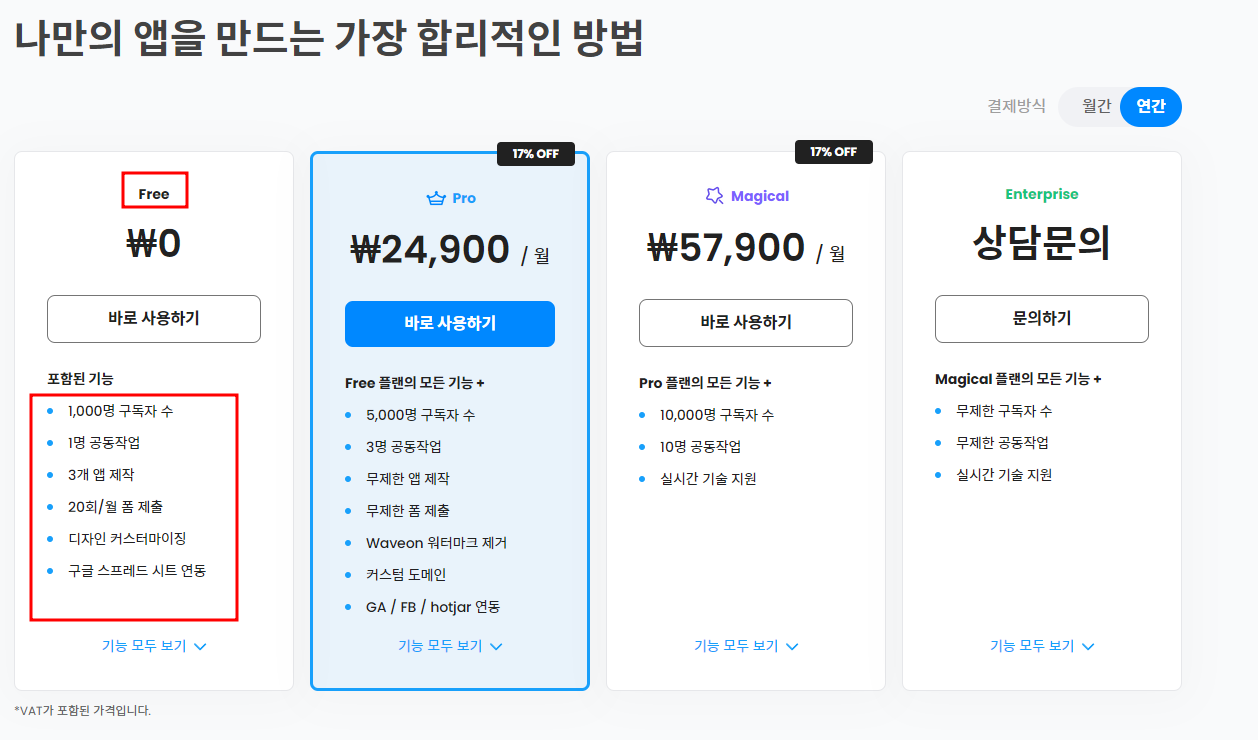Click 문의하기 on the Enterprise card
Image resolution: width=1258 pixels, height=740 pixels.
[1041, 318]
